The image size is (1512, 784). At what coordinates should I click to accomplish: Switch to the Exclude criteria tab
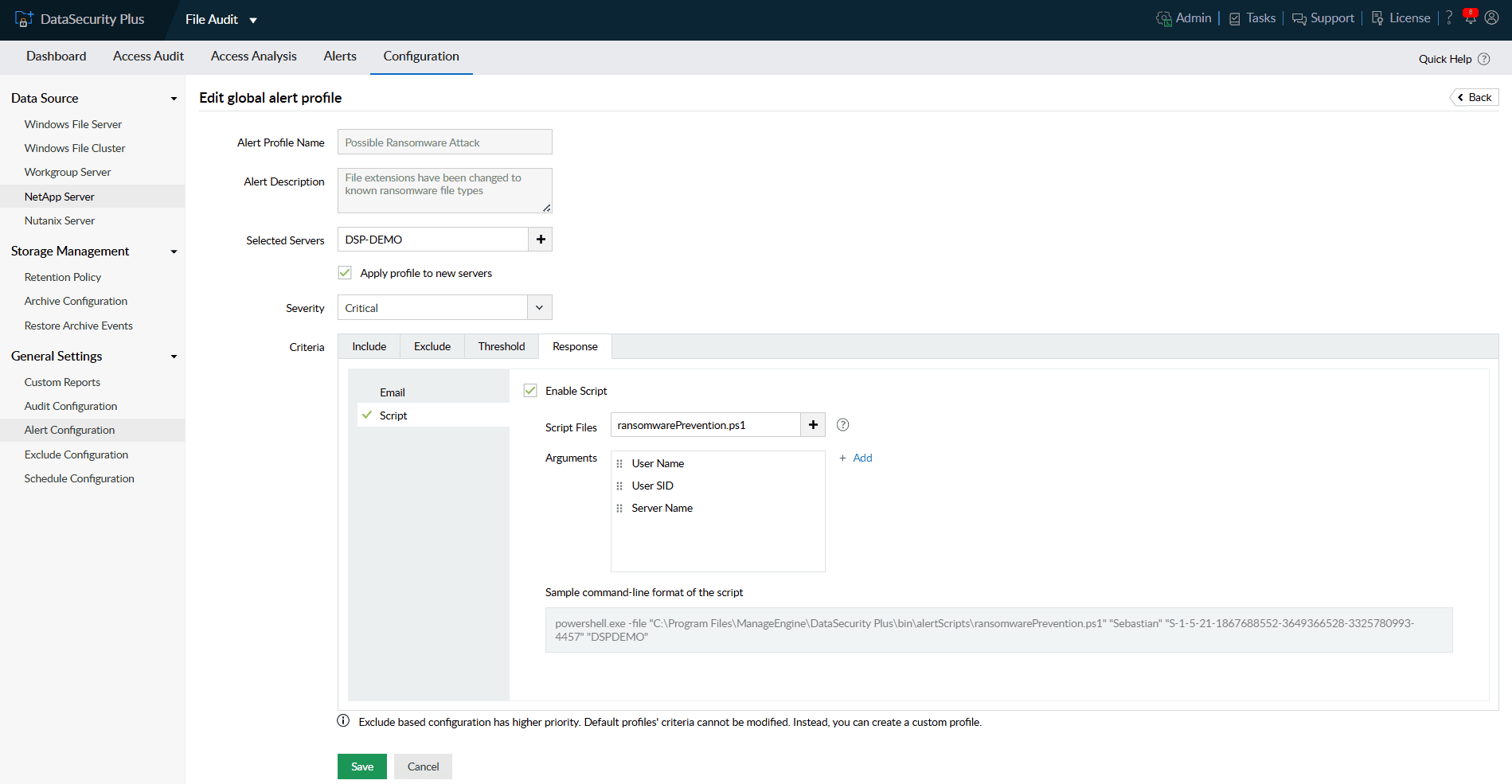pyautogui.click(x=432, y=346)
